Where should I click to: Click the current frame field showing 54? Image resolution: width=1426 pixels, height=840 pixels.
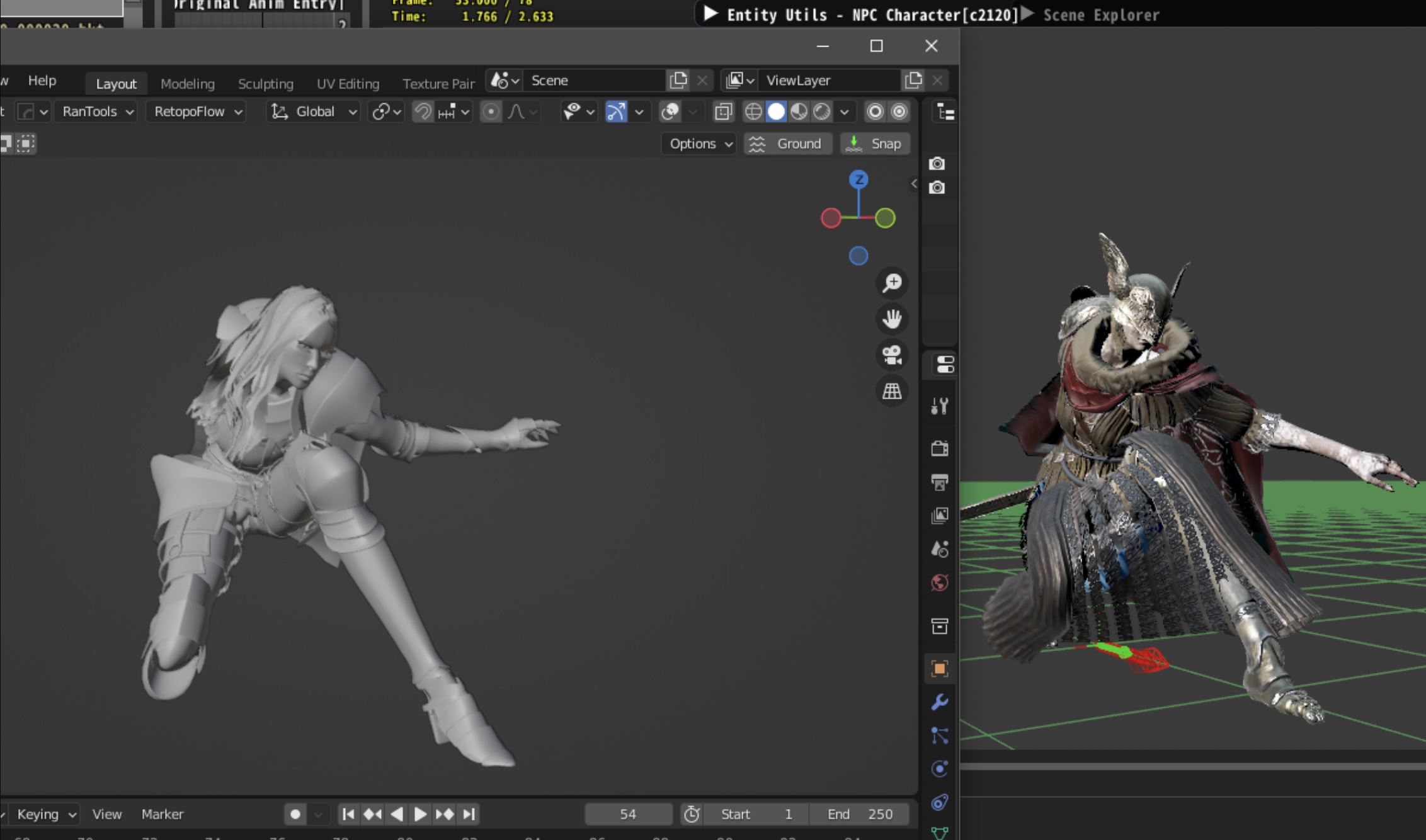point(627,814)
